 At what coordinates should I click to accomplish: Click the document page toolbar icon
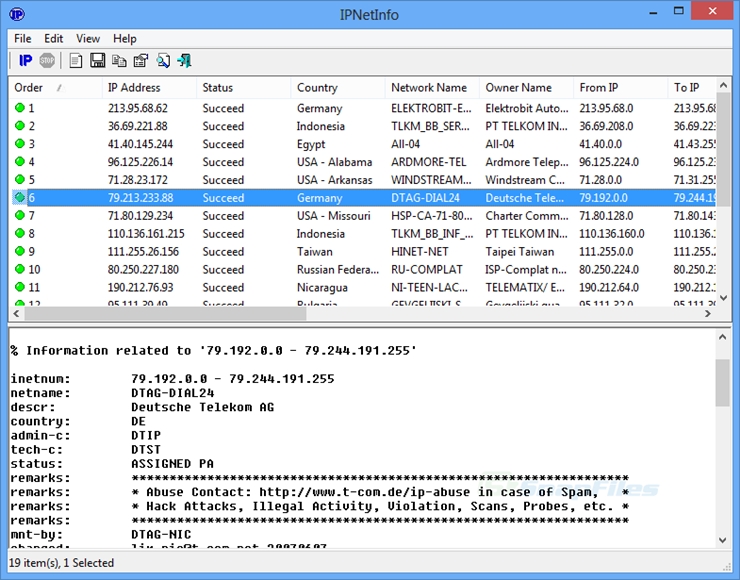click(76, 60)
